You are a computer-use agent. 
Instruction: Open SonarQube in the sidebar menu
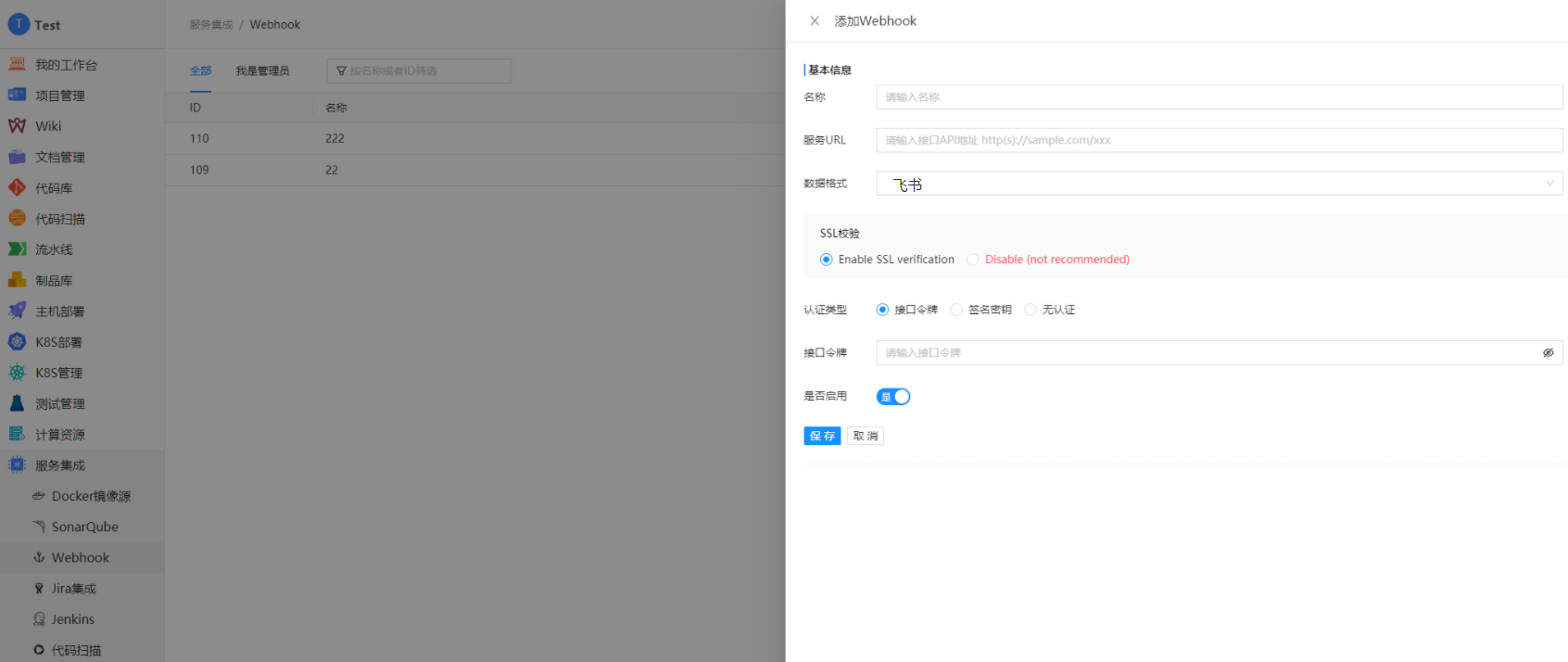pos(84,527)
